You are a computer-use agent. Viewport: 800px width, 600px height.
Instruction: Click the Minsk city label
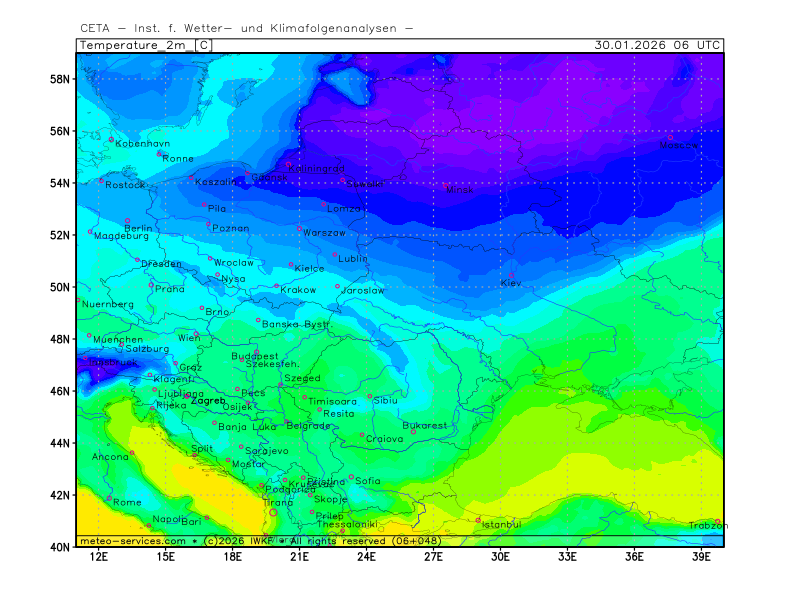point(460,189)
